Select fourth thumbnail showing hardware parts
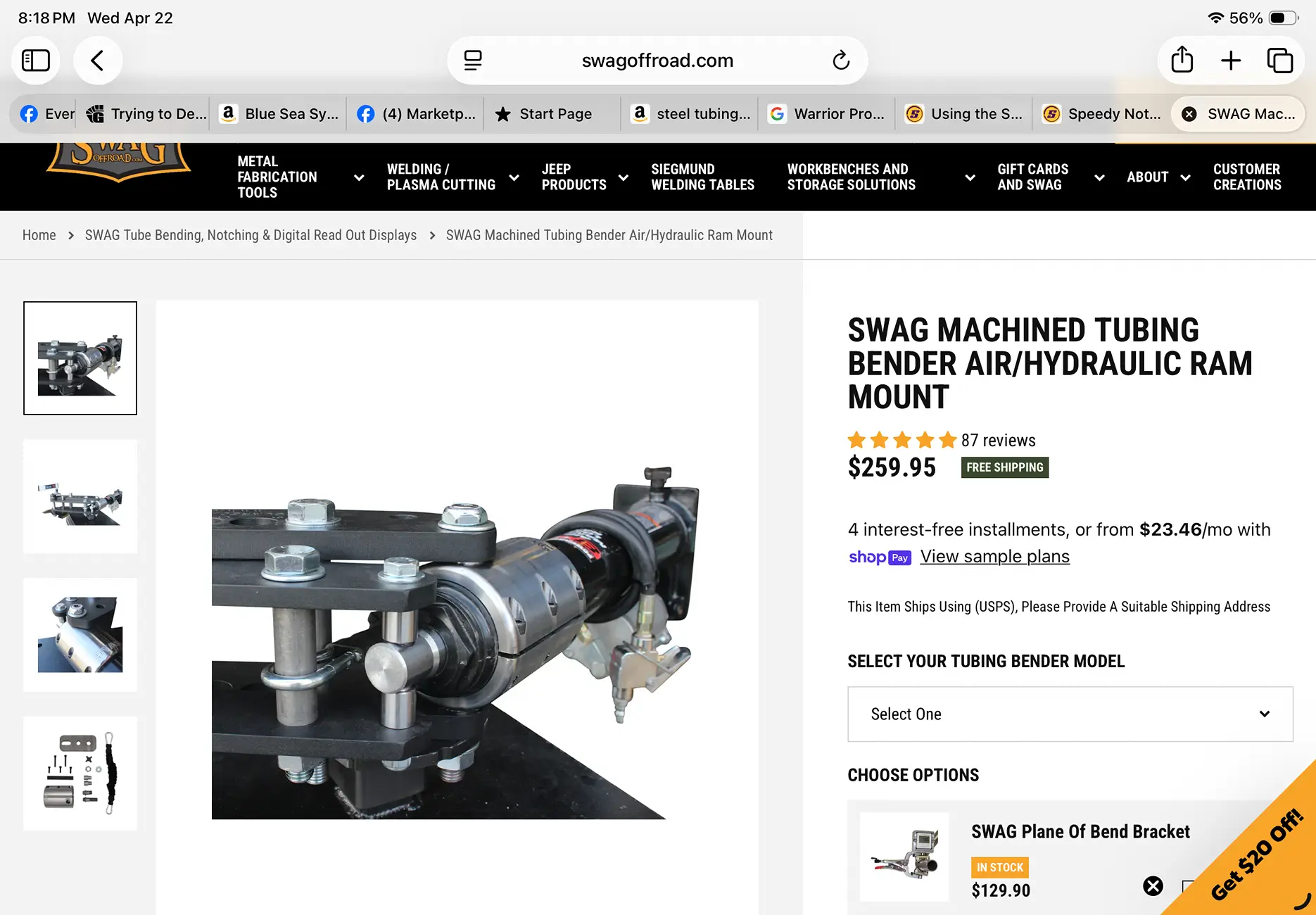 pos(80,774)
